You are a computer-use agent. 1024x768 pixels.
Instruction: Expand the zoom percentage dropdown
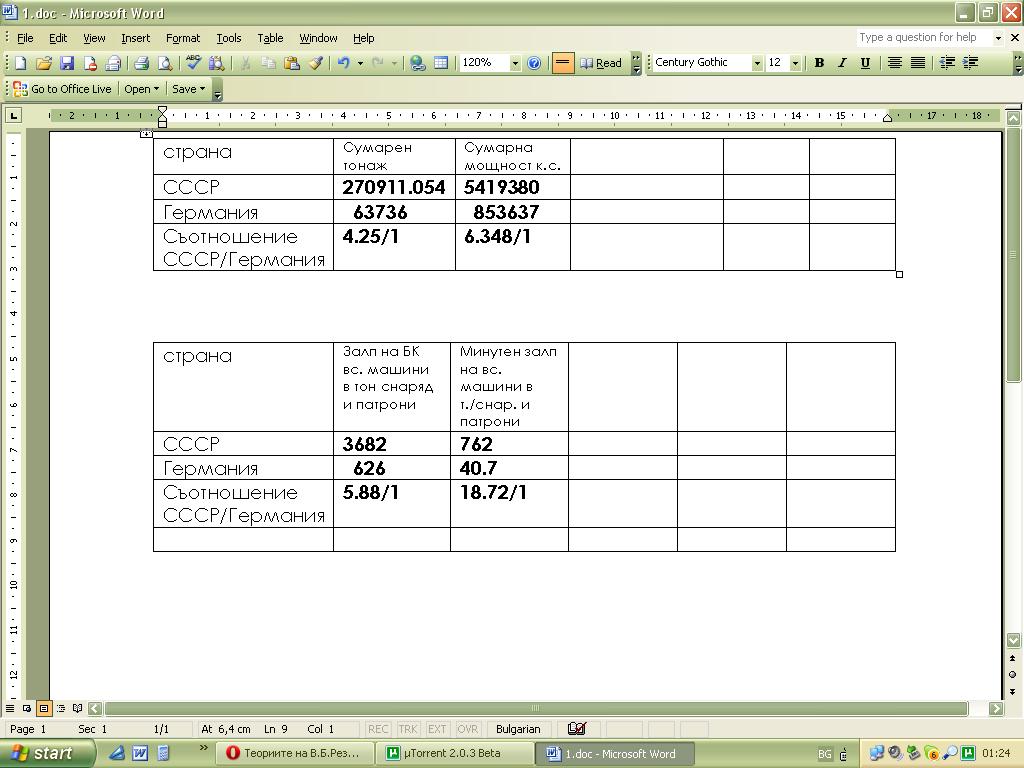click(515, 63)
